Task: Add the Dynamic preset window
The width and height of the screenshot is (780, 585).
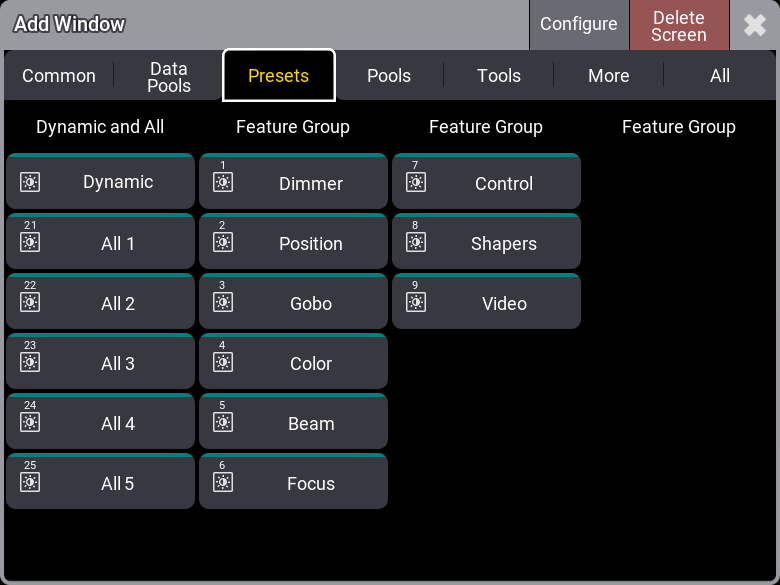Action: 100,181
